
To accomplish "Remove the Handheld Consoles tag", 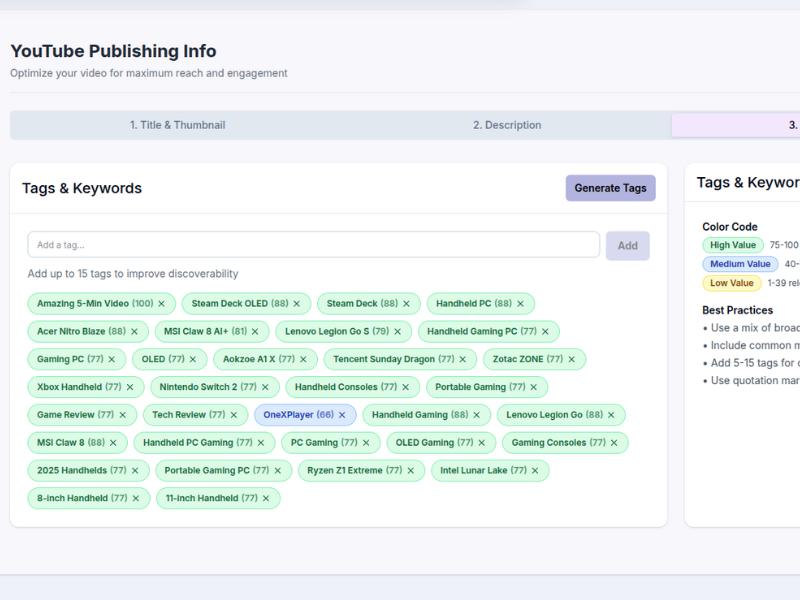I will (406, 387).
